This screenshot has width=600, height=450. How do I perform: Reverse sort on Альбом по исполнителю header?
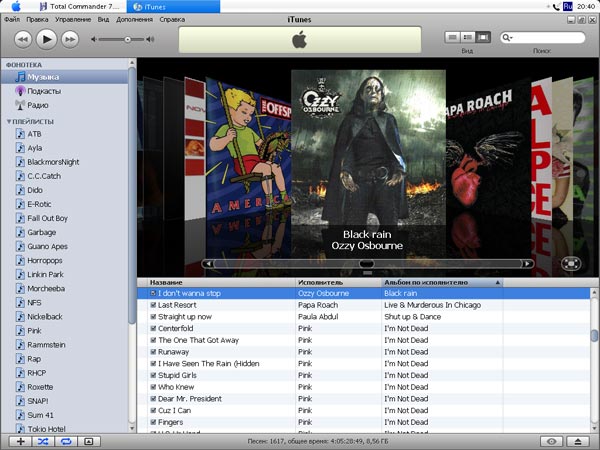(x=442, y=282)
